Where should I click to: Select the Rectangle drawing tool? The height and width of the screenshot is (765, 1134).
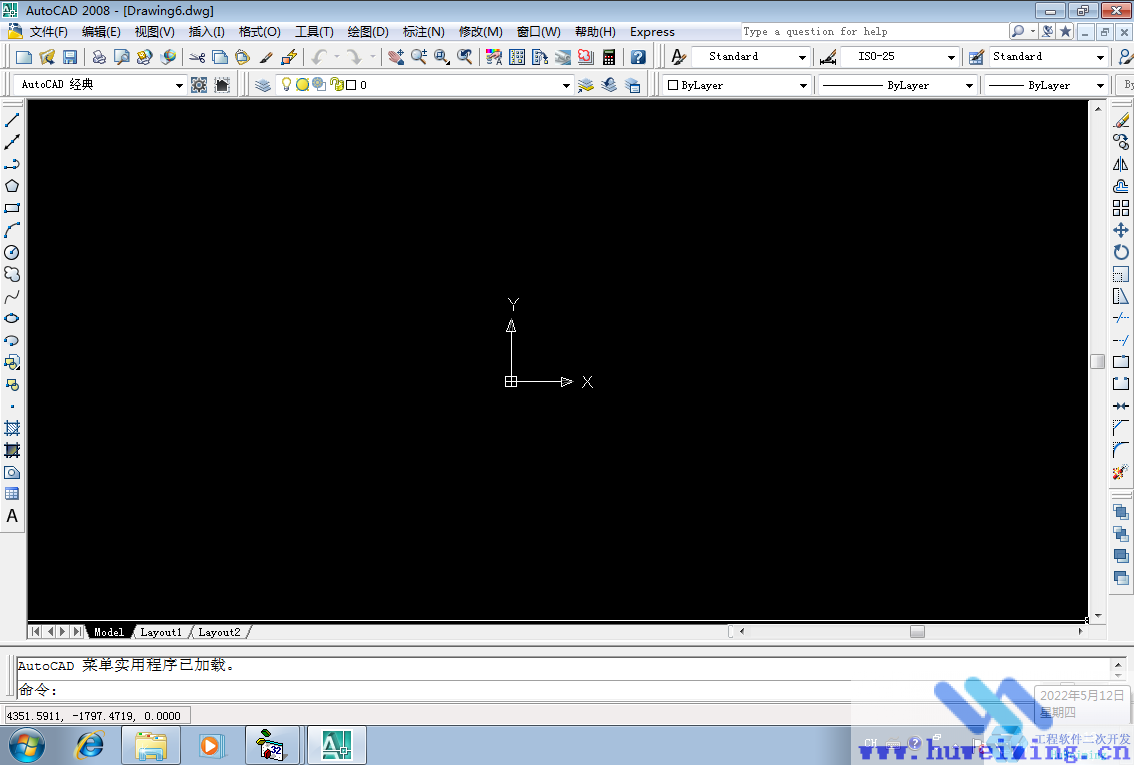[x=12, y=208]
